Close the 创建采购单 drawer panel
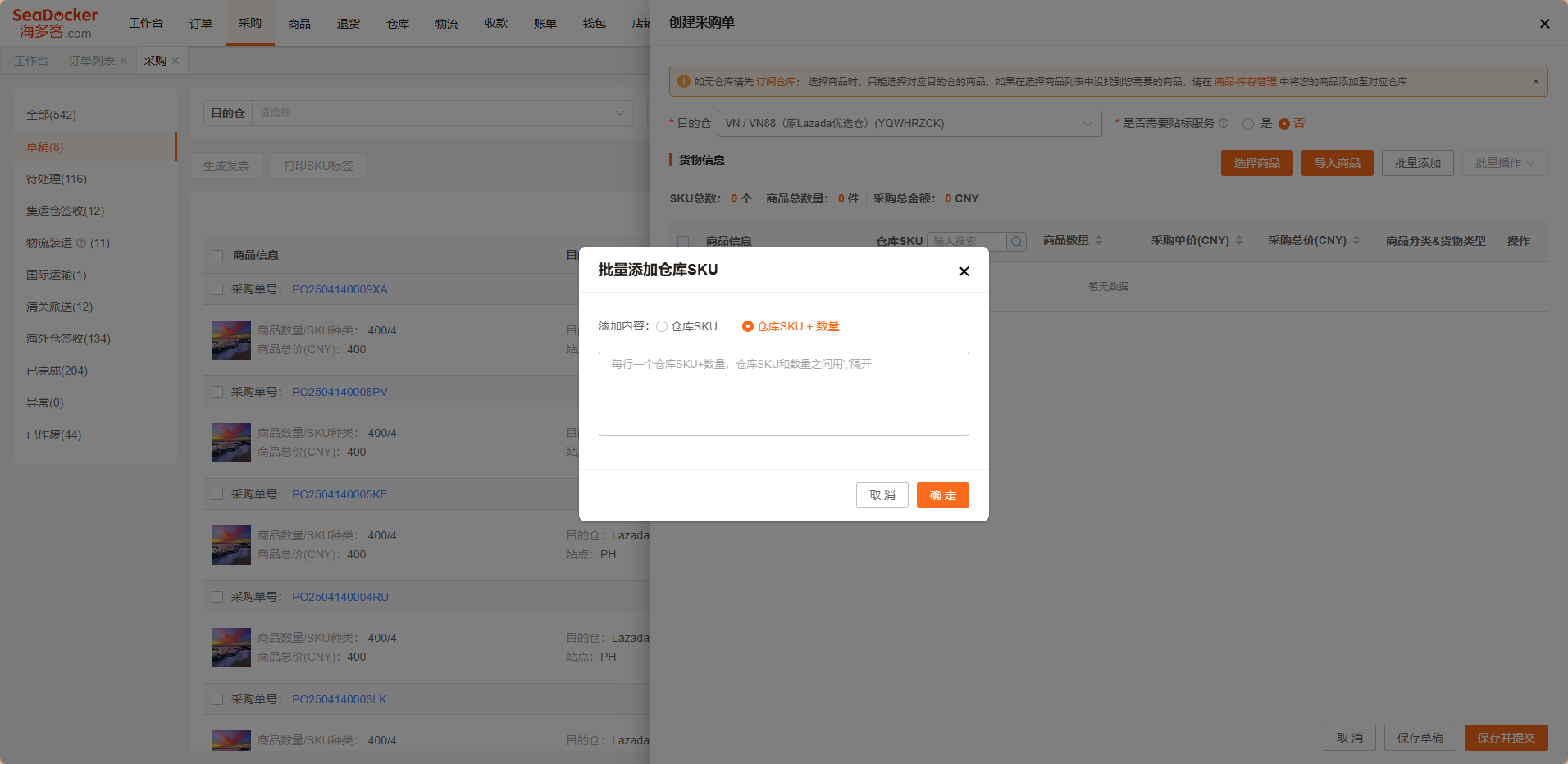The height and width of the screenshot is (764, 1568). pos(1544,24)
